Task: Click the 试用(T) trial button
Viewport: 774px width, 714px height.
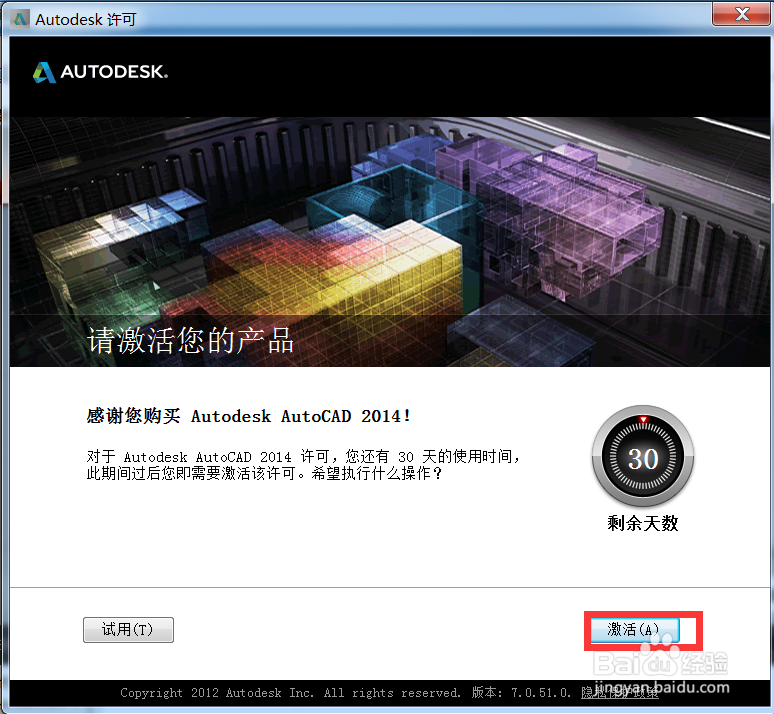Action: [128, 630]
